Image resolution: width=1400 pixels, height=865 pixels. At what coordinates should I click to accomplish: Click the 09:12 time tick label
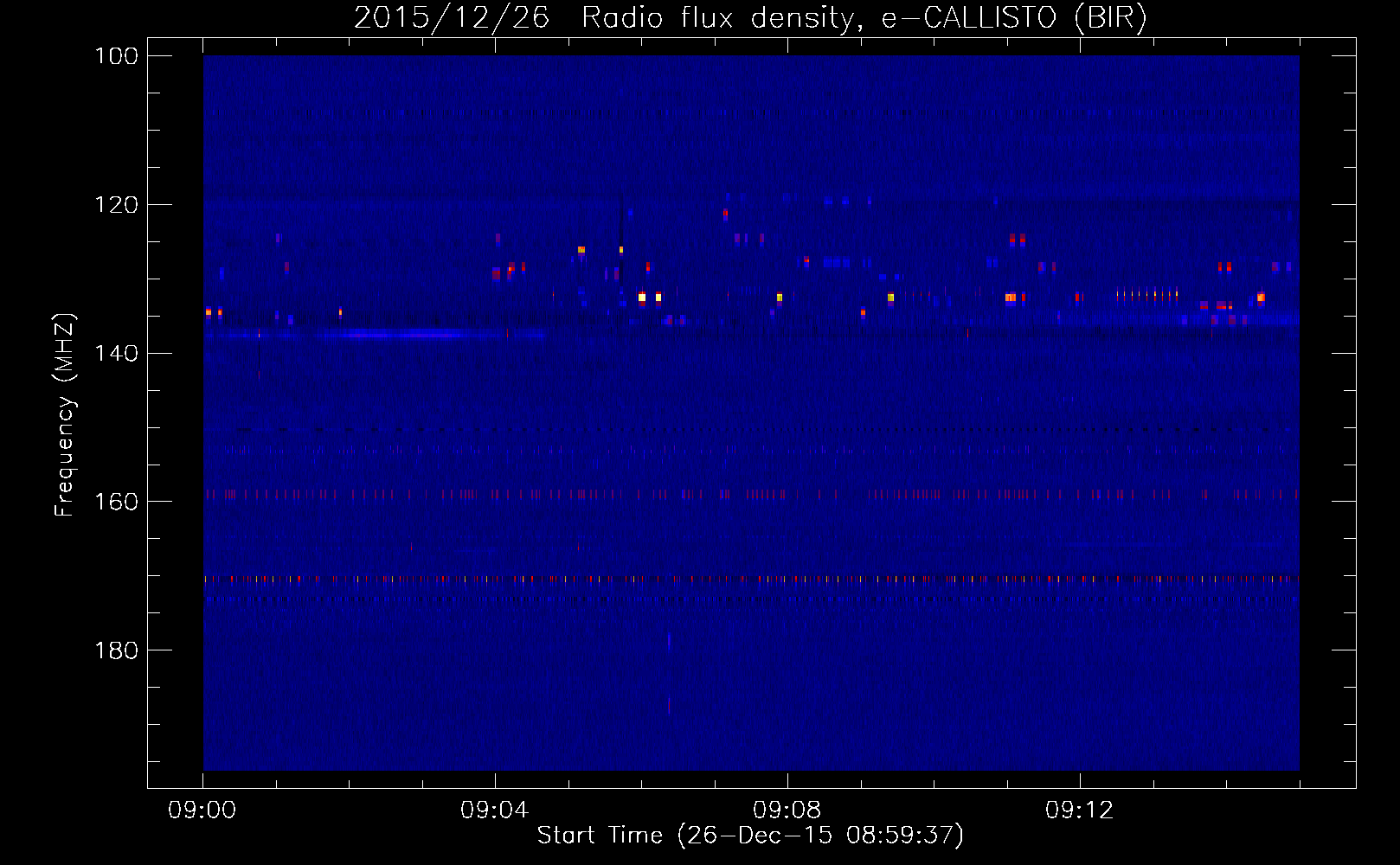1080,811
